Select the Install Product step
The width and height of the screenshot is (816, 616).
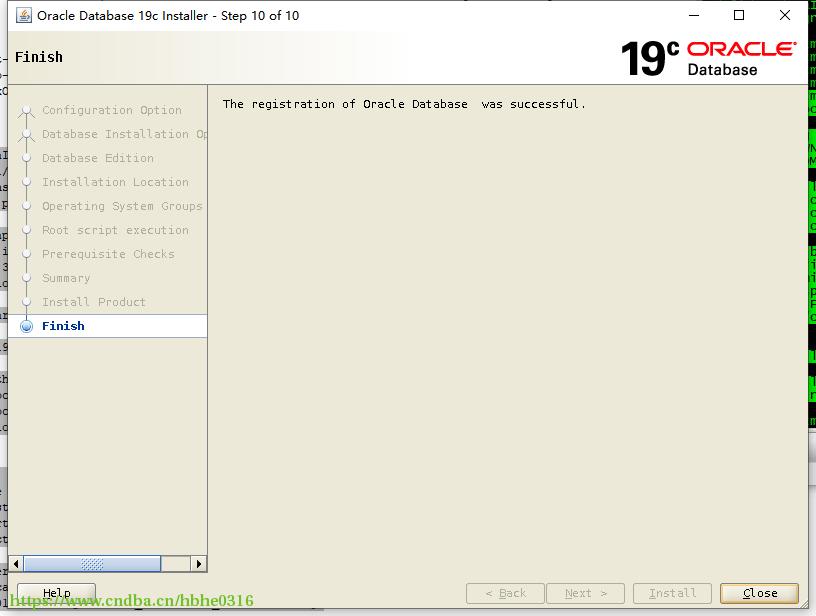(94, 302)
